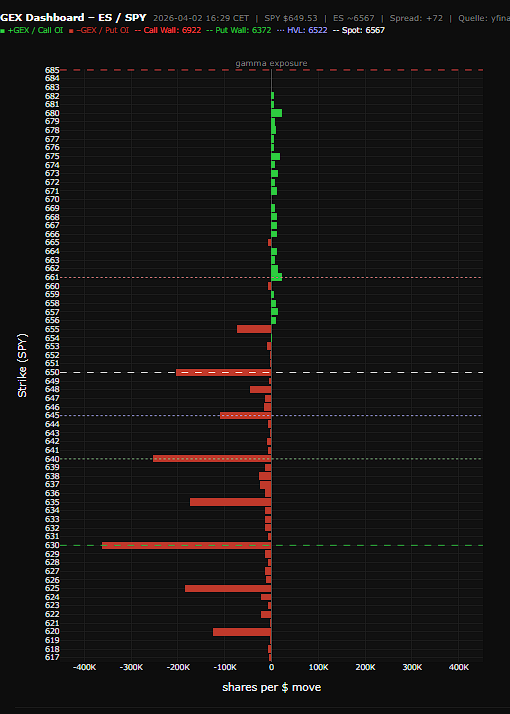
Task: Click the red bar at strike 635
Action: pos(230,502)
